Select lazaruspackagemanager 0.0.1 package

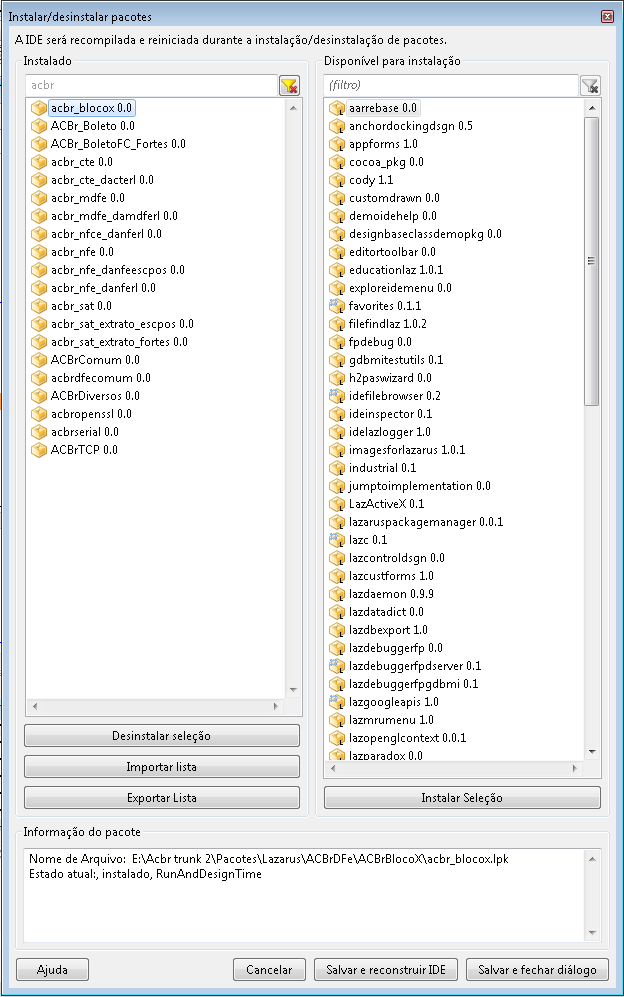[426, 522]
